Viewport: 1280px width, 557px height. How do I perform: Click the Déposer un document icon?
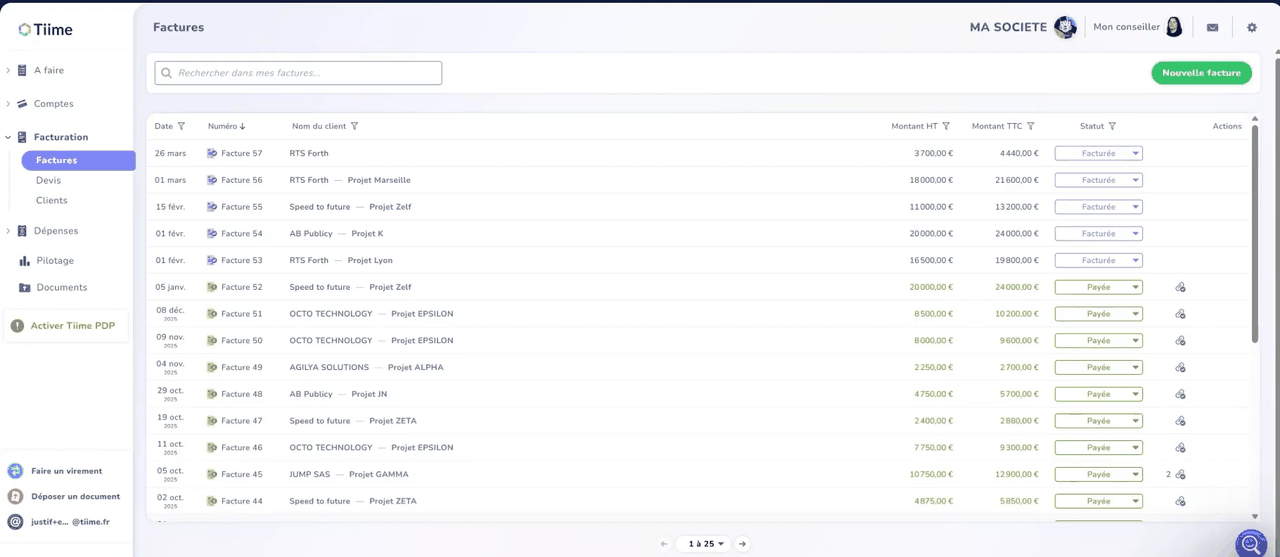15,496
